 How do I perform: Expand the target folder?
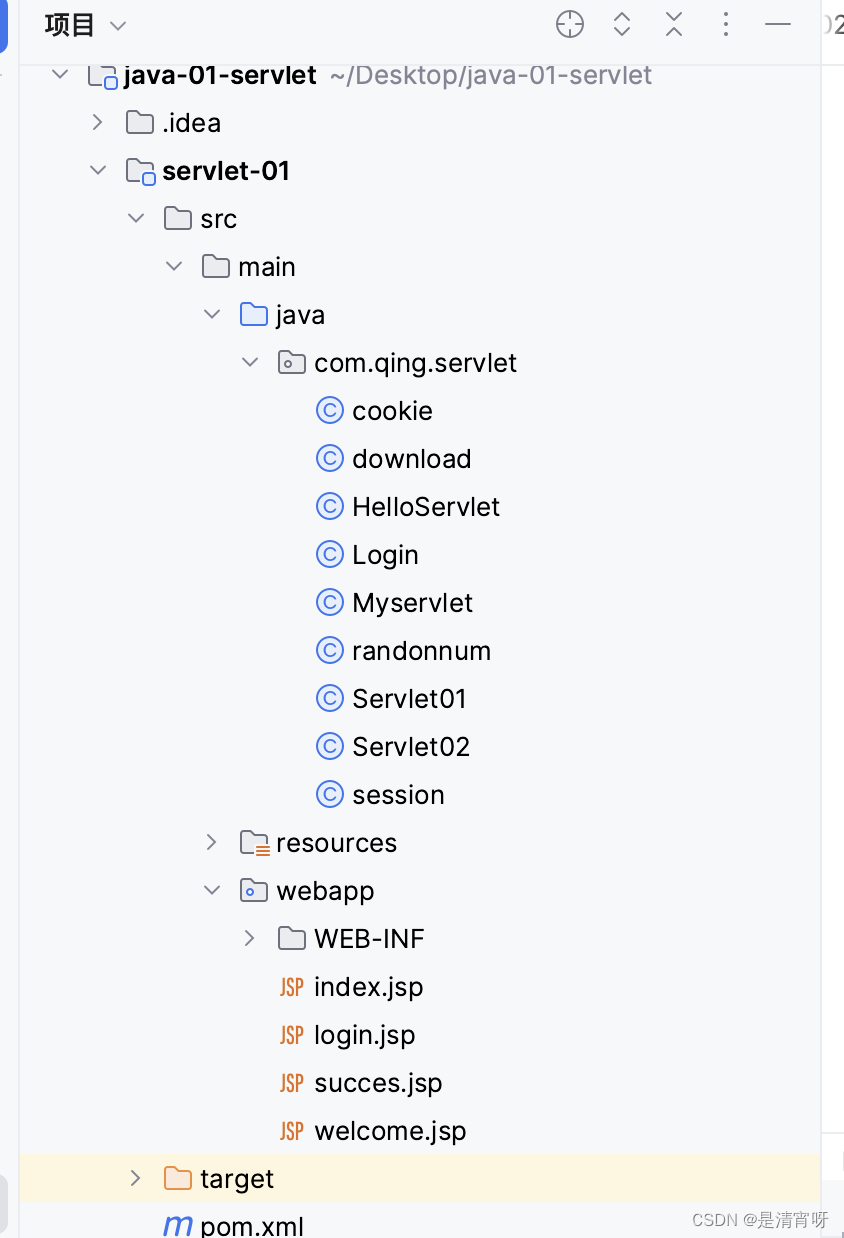point(136,1178)
